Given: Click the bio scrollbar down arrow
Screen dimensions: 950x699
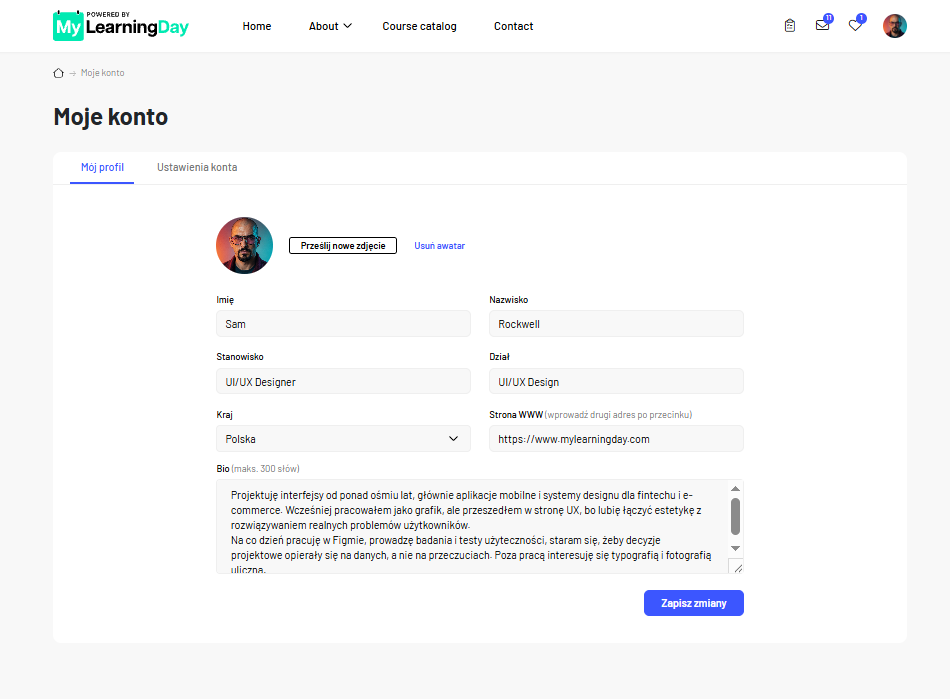Looking at the screenshot, I should 735,548.
